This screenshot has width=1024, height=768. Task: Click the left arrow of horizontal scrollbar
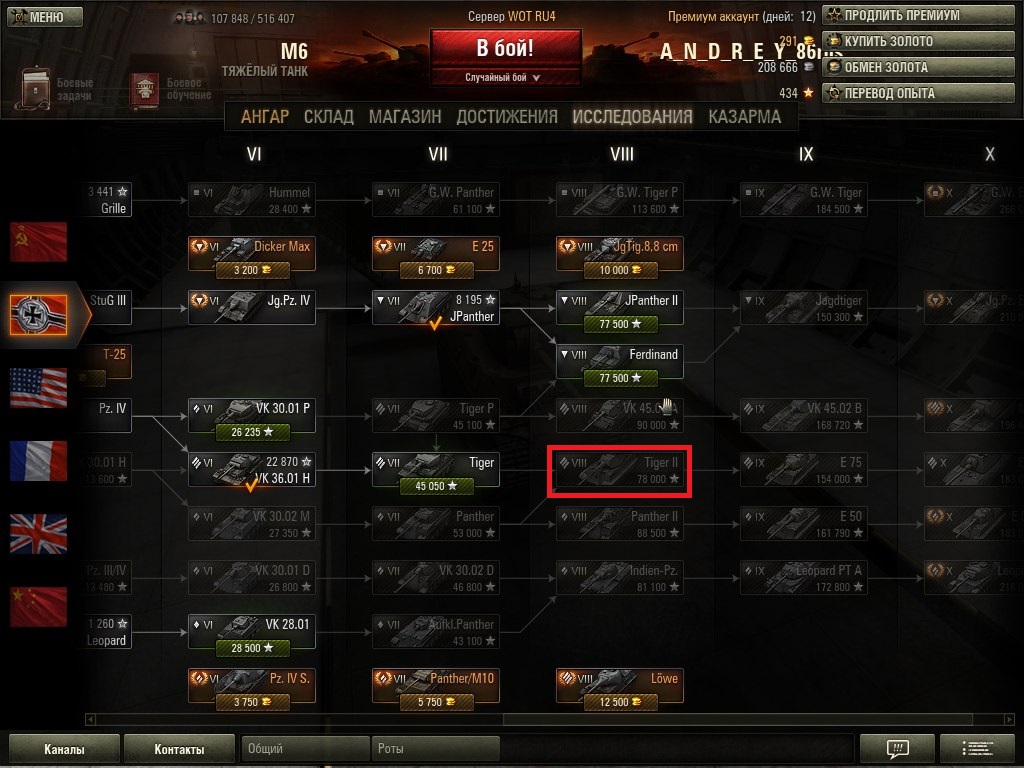point(90,719)
